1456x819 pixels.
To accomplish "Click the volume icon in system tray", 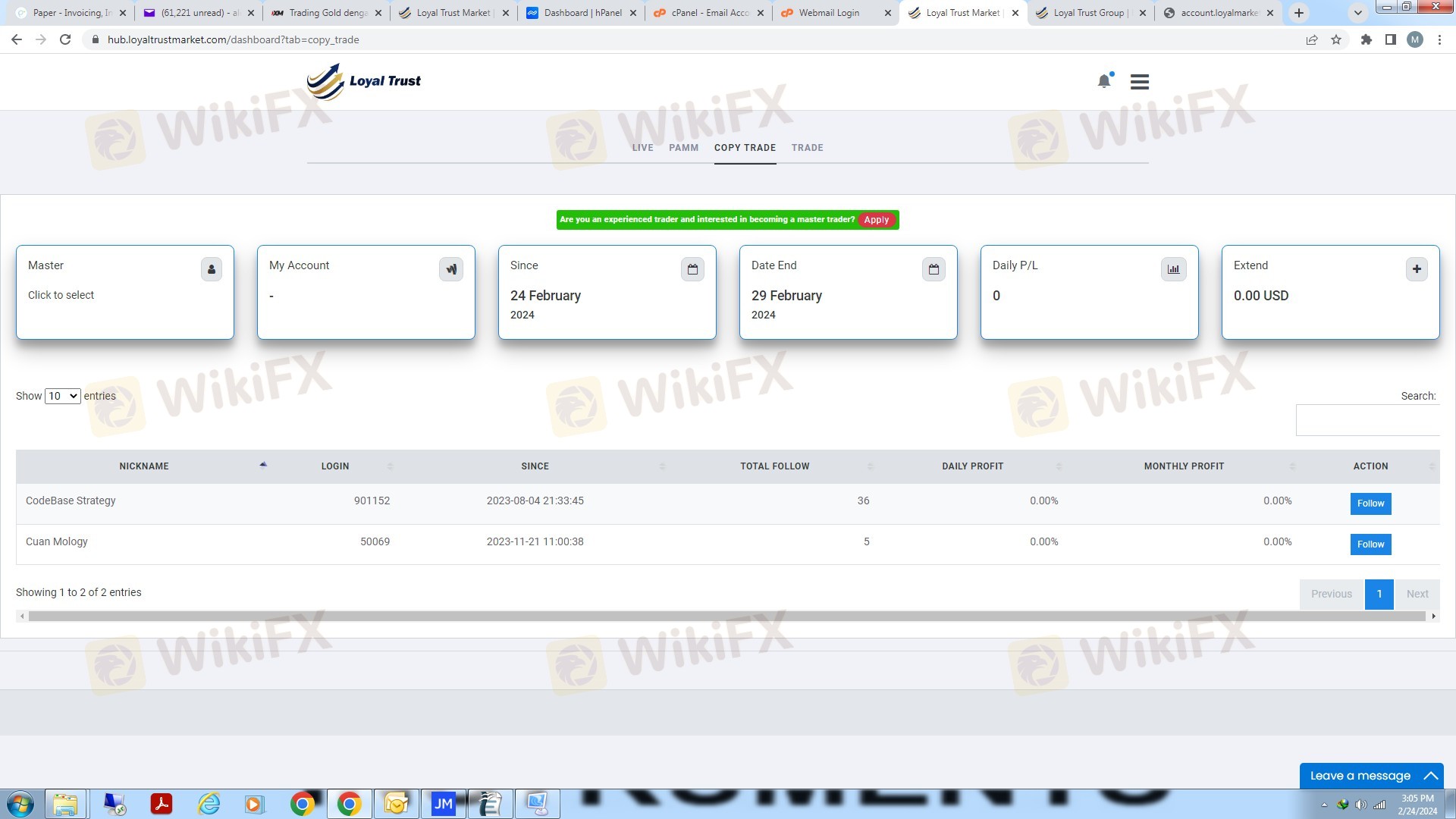I will (1361, 805).
